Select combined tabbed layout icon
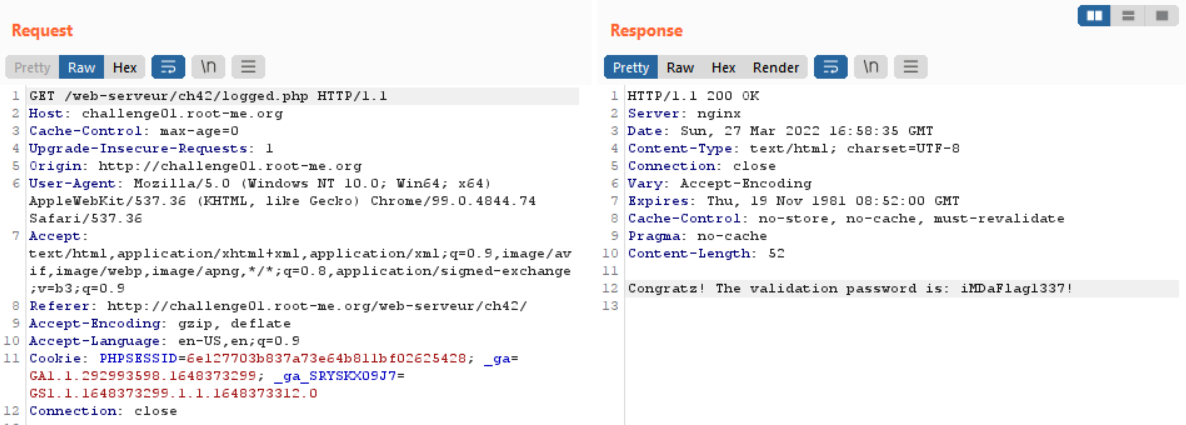This screenshot has height=425, width=1186. tap(1161, 15)
